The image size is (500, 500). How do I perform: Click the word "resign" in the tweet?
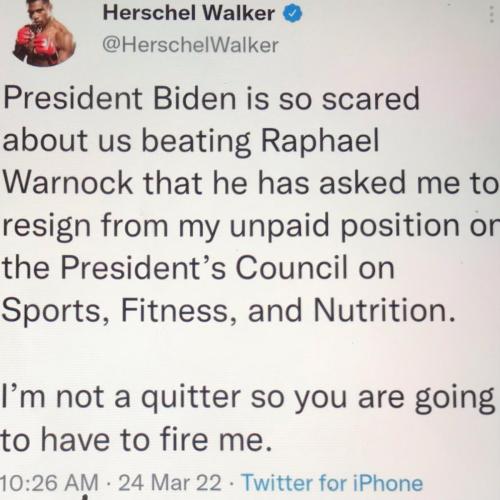[x=46, y=227]
